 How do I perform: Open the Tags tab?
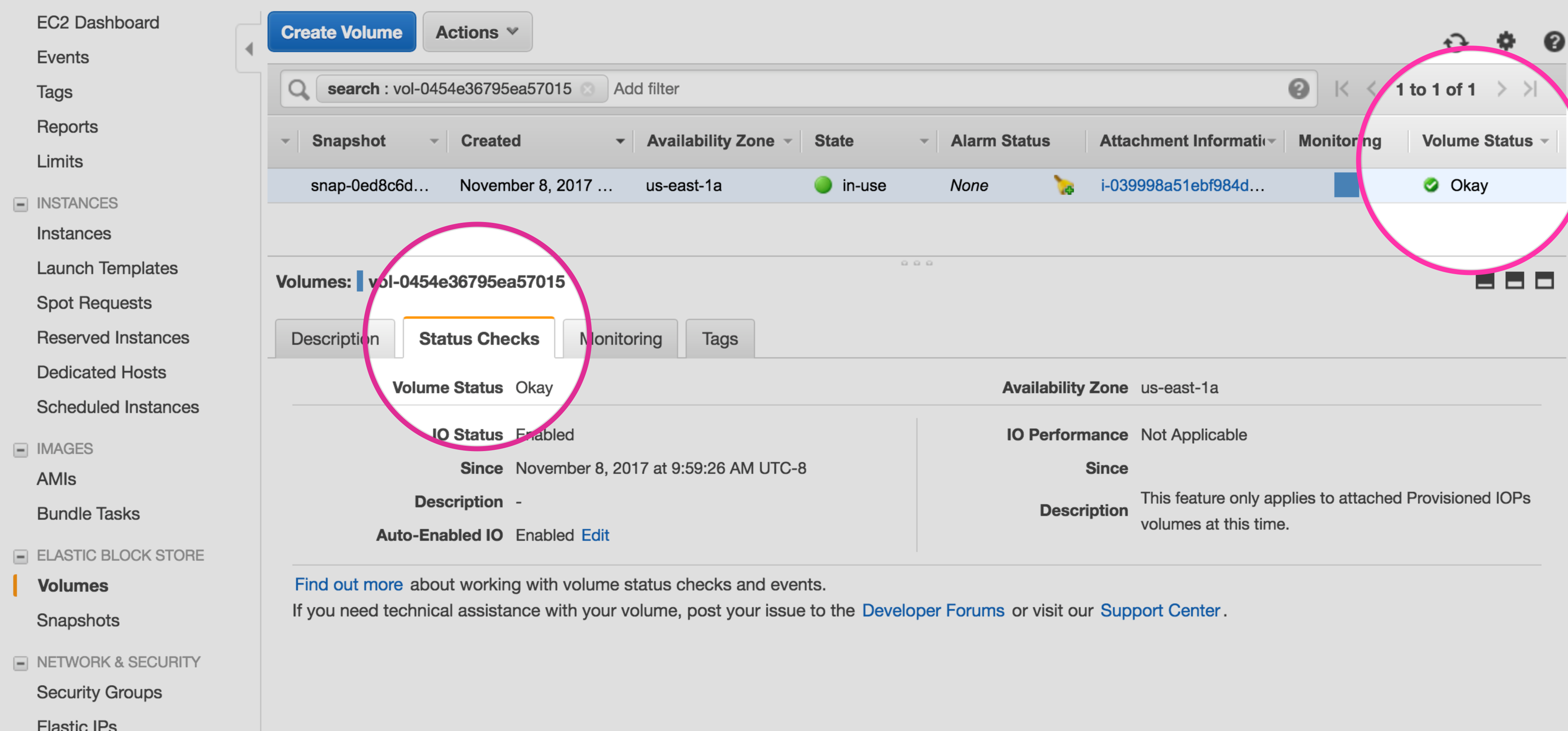(719, 338)
